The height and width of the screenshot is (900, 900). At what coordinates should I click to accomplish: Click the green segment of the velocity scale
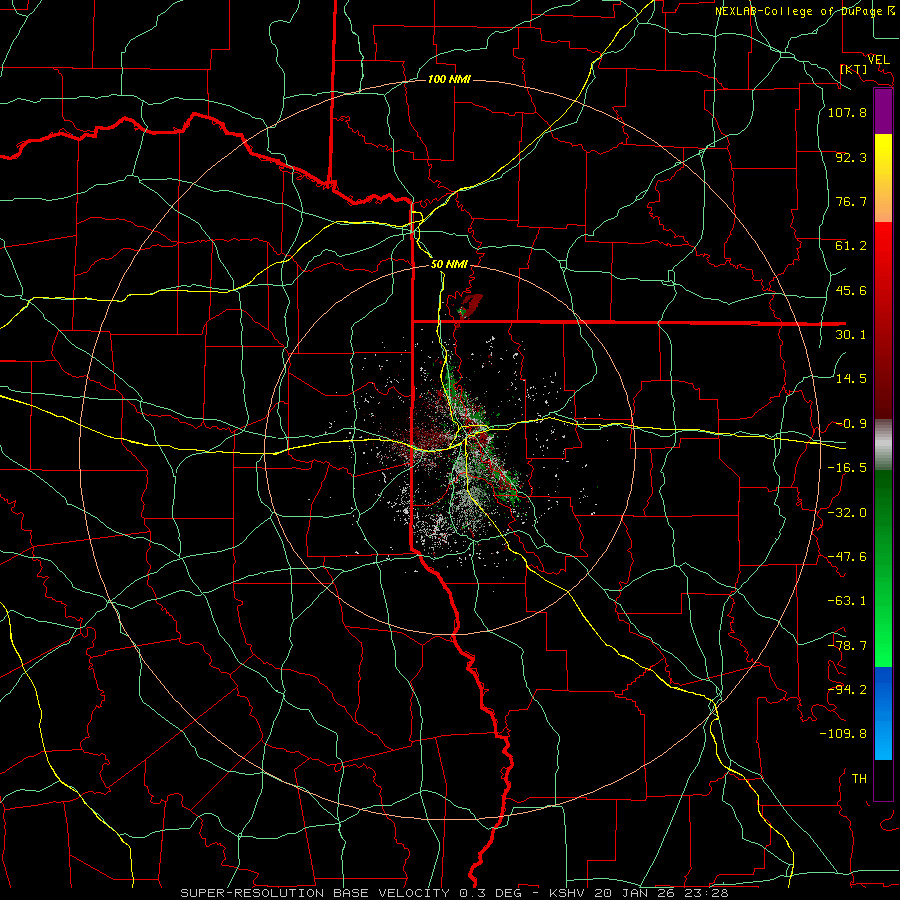883,568
